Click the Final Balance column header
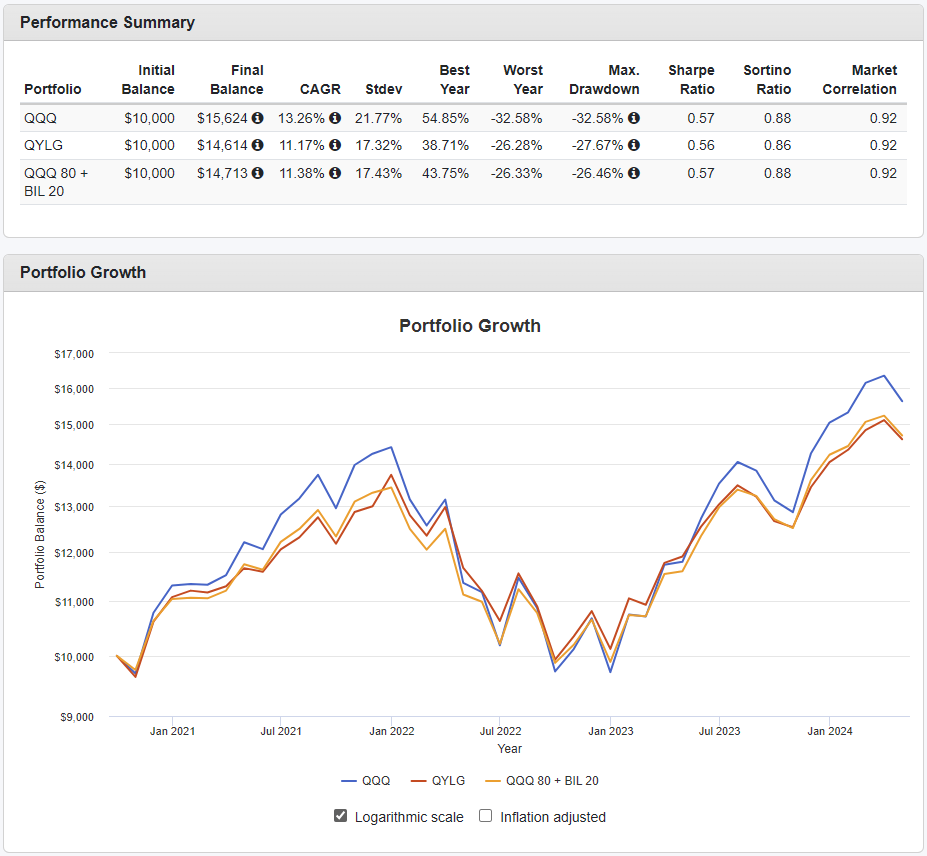Viewport: 927px width, 856px height. click(237, 80)
